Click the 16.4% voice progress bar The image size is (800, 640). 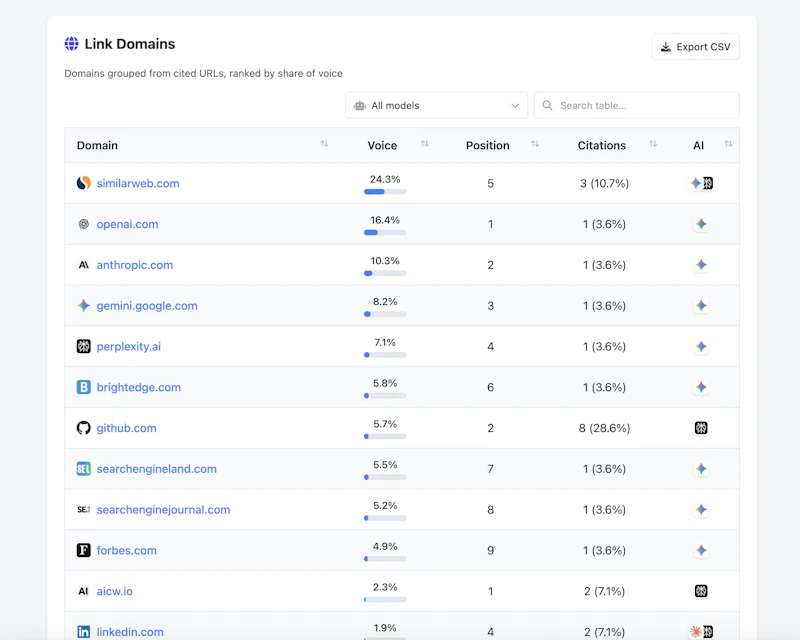(385, 233)
